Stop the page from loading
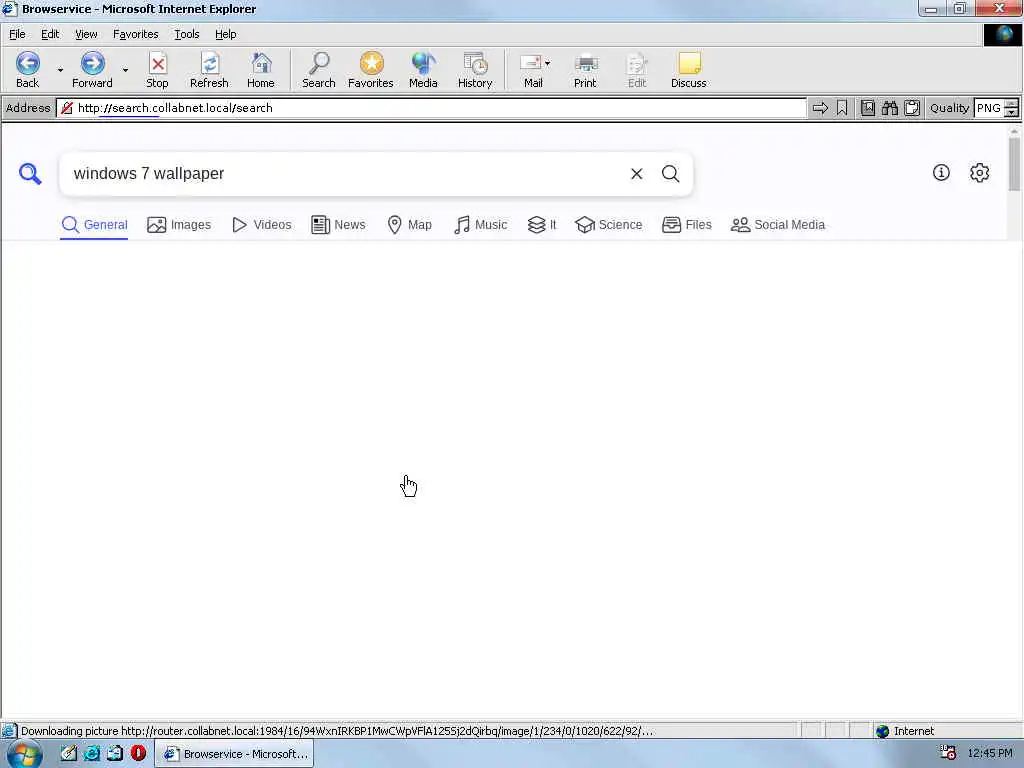Image resolution: width=1024 pixels, height=768 pixels. click(157, 70)
